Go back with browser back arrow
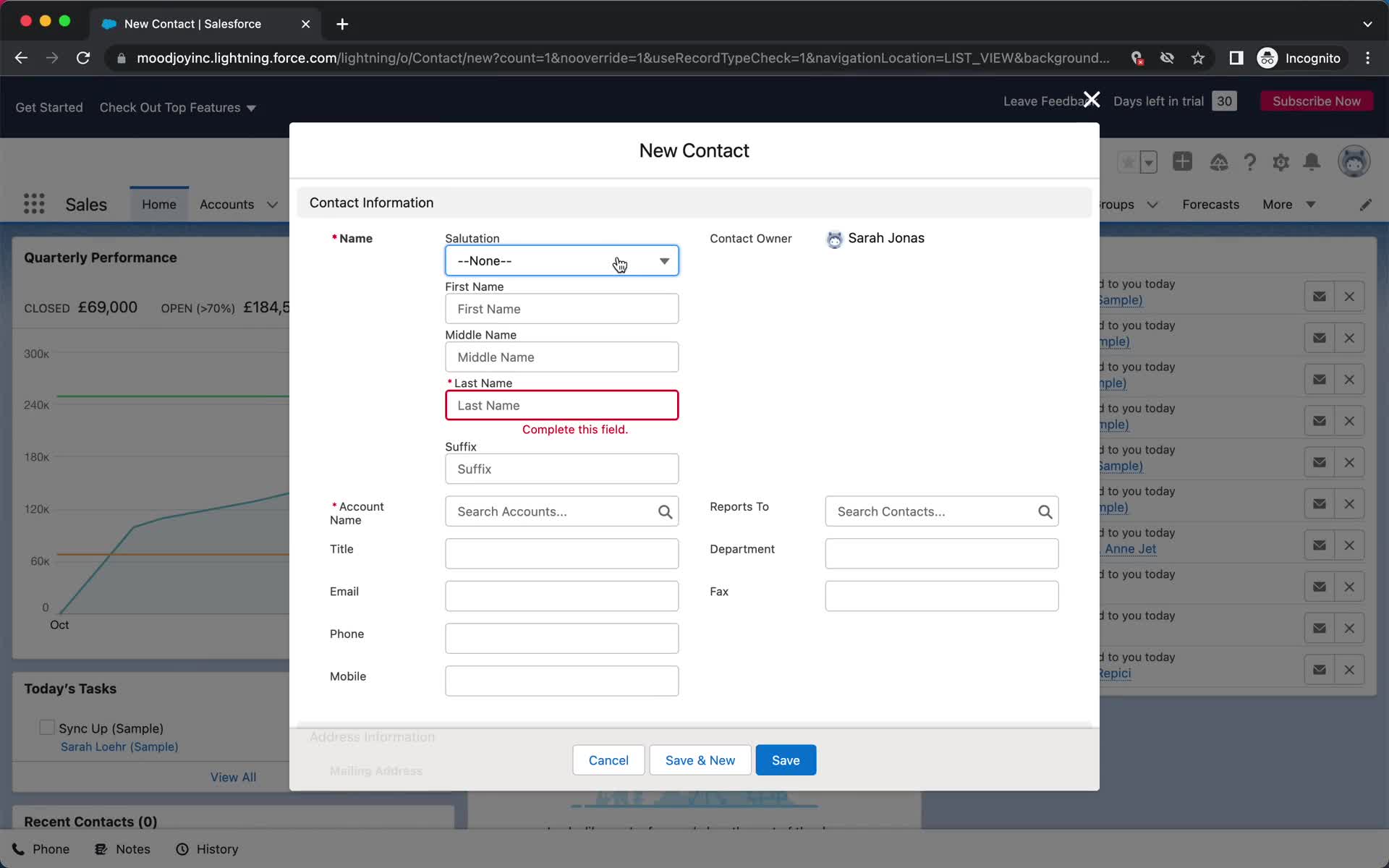 click(21, 58)
